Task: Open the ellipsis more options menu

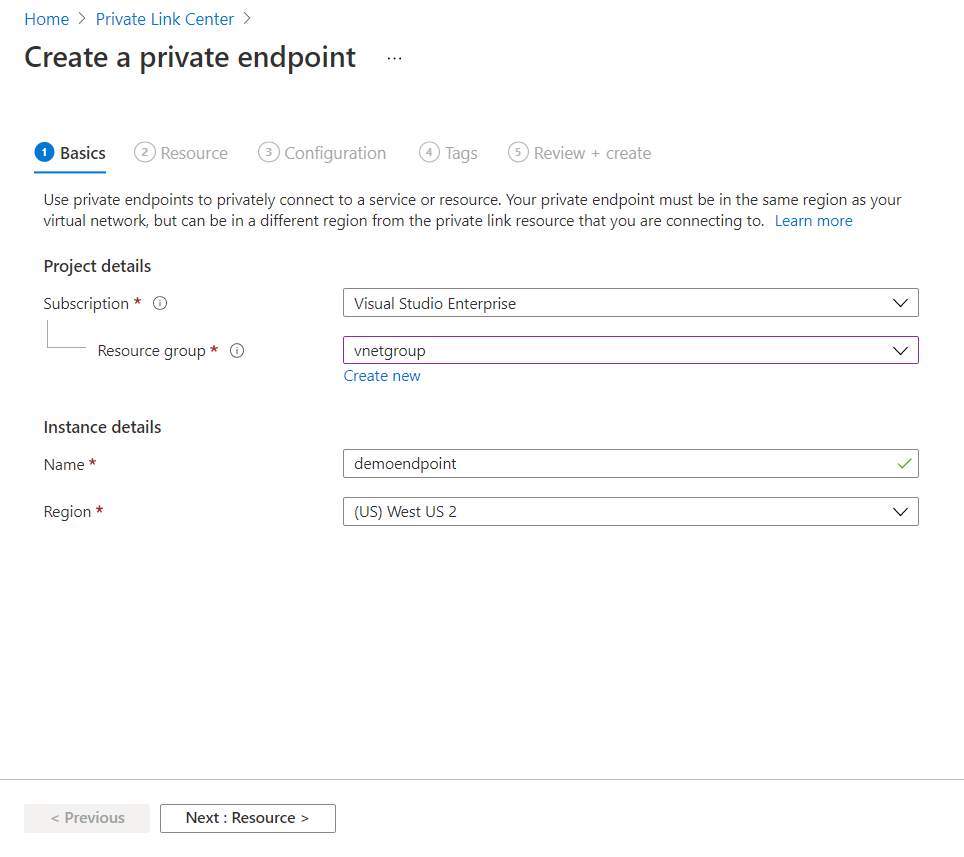Action: click(394, 58)
